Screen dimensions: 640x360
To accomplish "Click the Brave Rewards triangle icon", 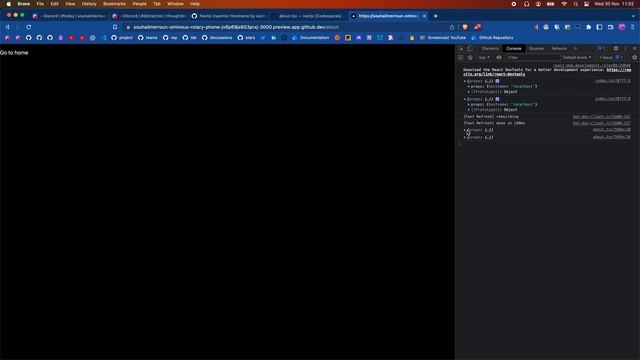I will pos(477,27).
